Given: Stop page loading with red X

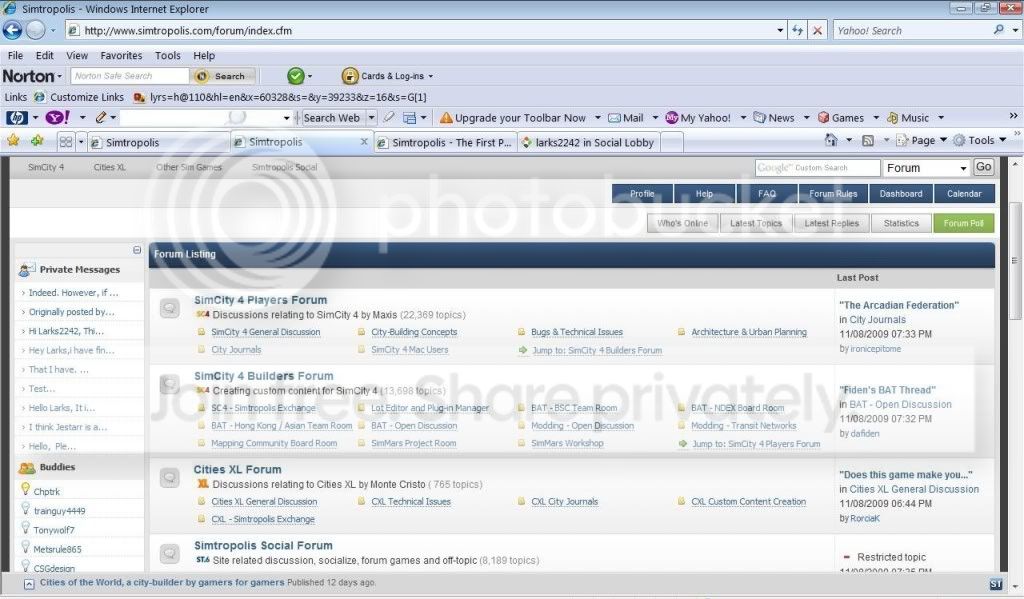Looking at the screenshot, I should coord(817,30).
